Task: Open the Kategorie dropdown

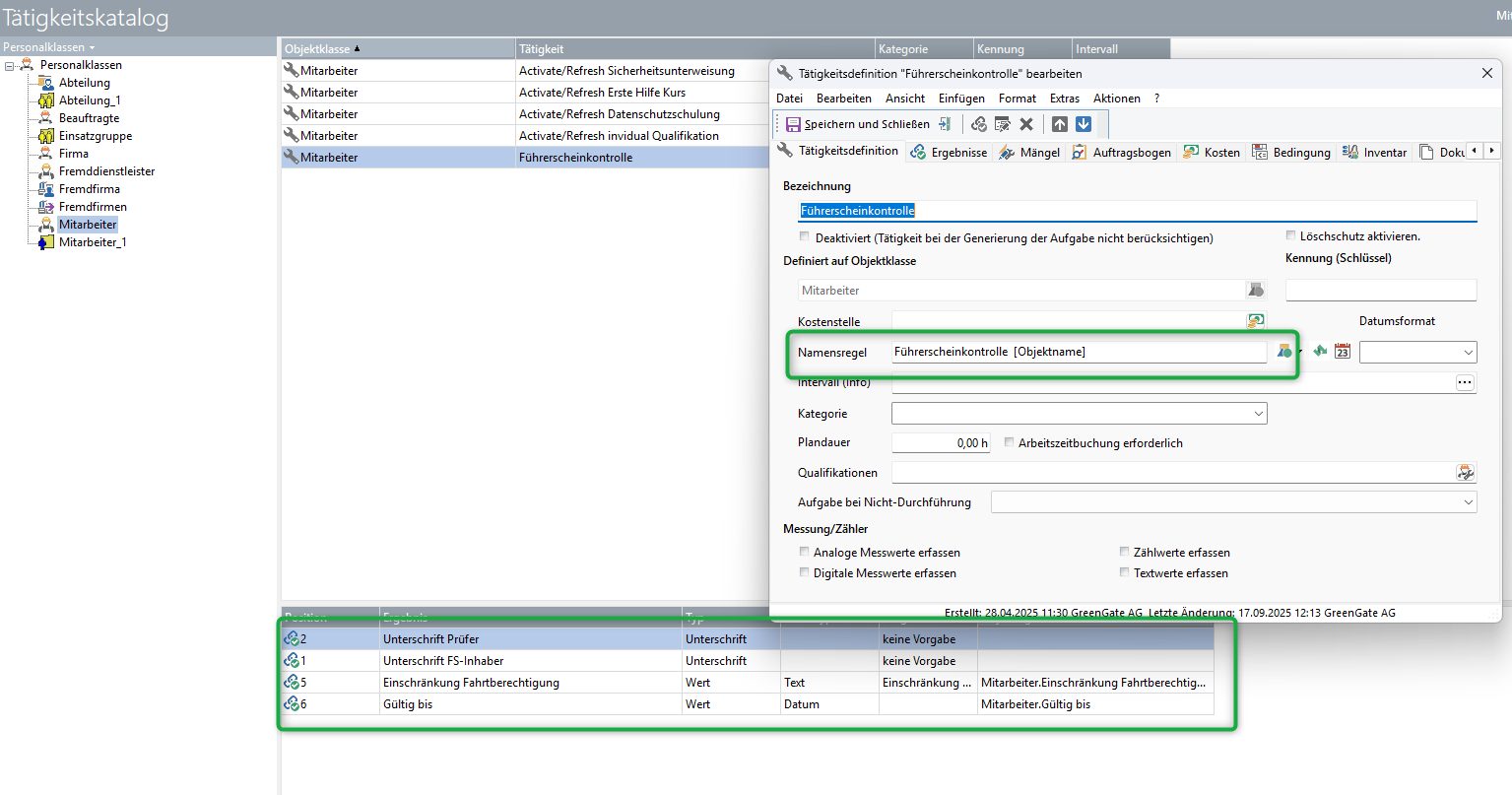Action: point(1258,415)
